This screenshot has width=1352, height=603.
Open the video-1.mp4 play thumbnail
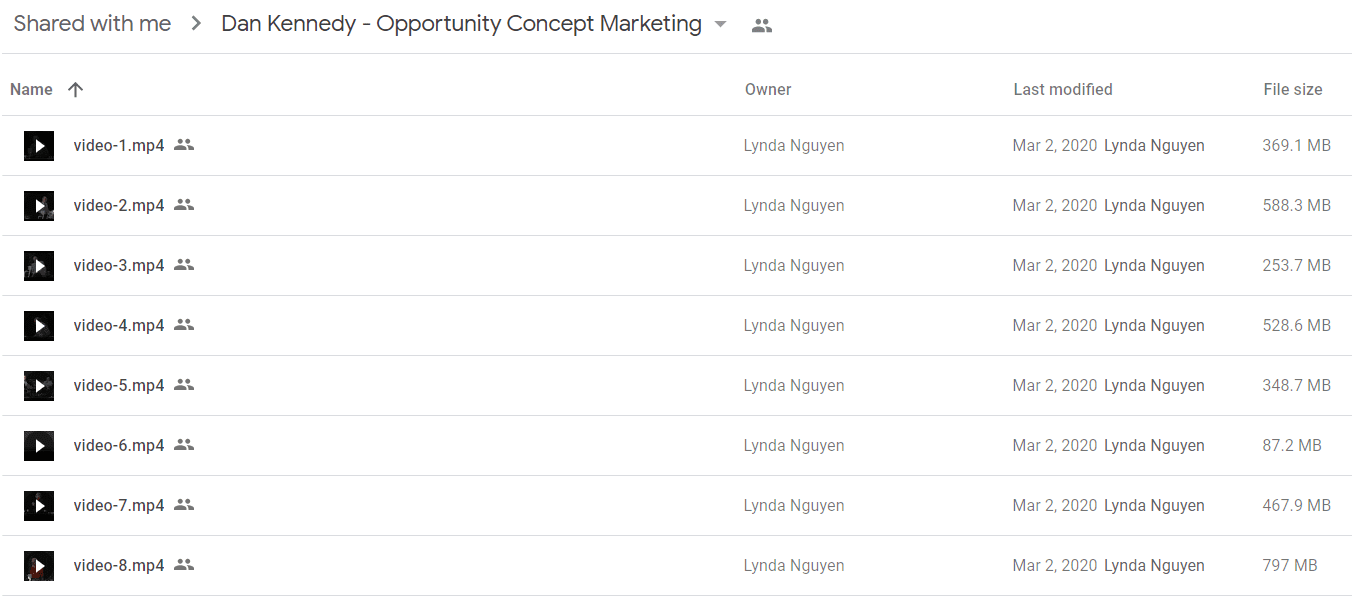pyautogui.click(x=39, y=146)
